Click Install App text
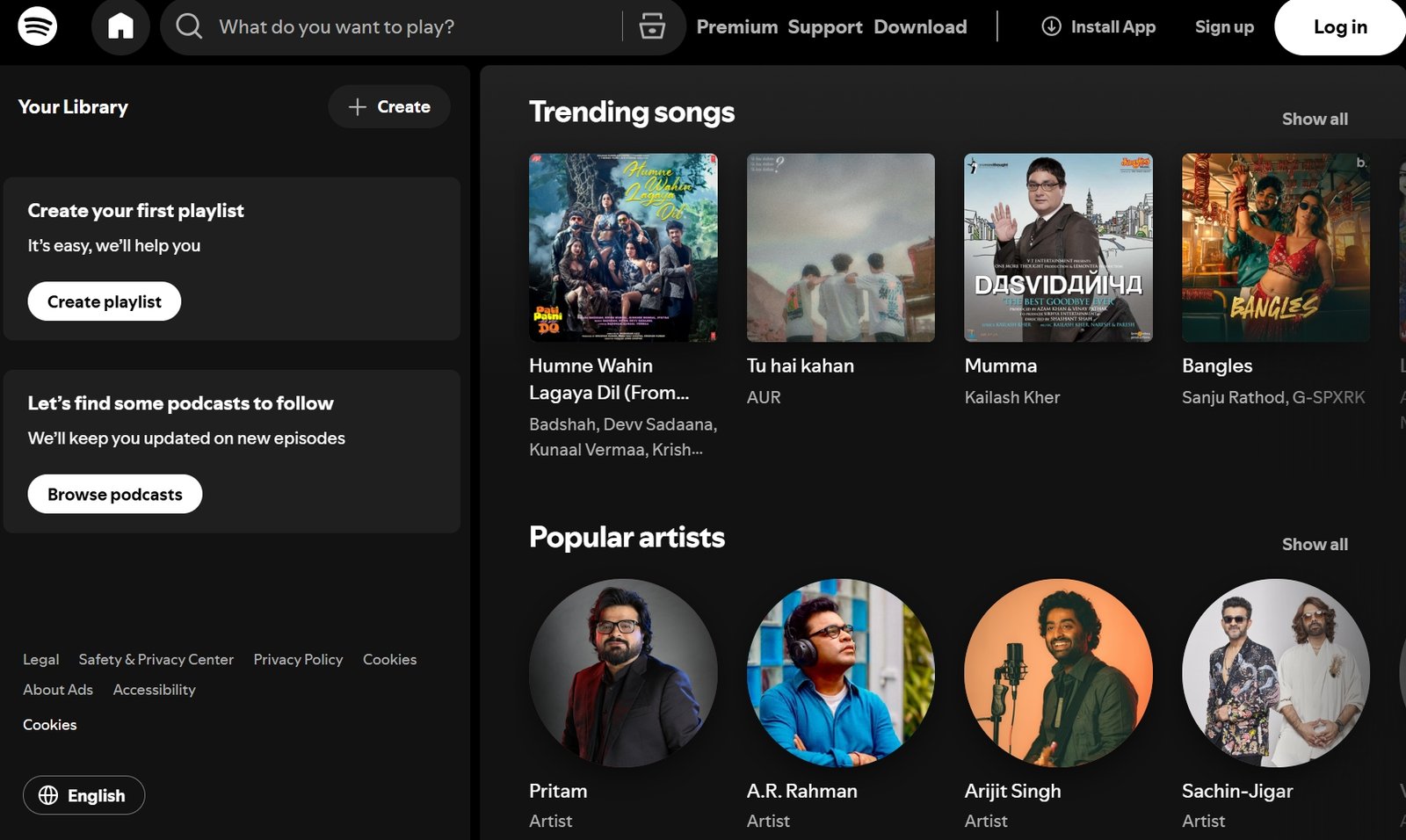 pos(1113,27)
